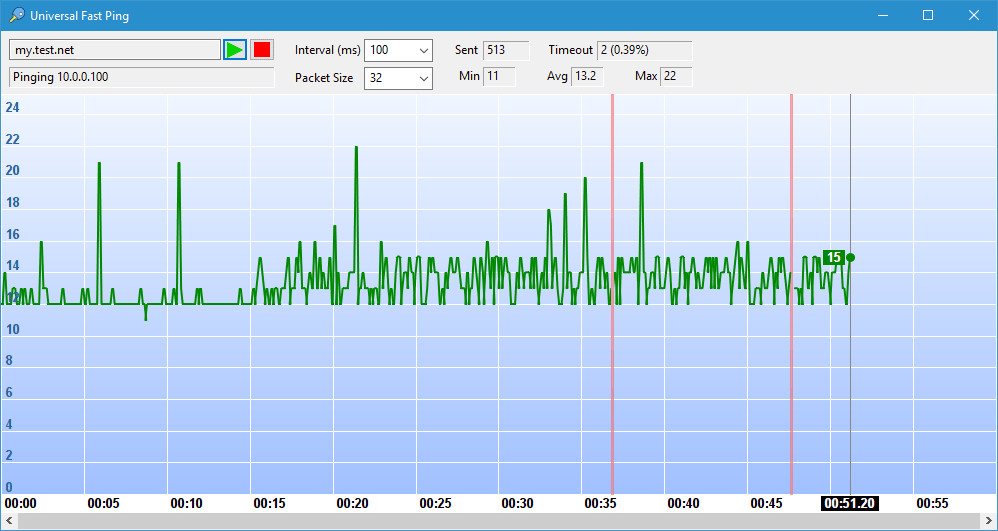This screenshot has width=998, height=531.
Task: Click the scrollbar right arrow
Action: pos(990,521)
